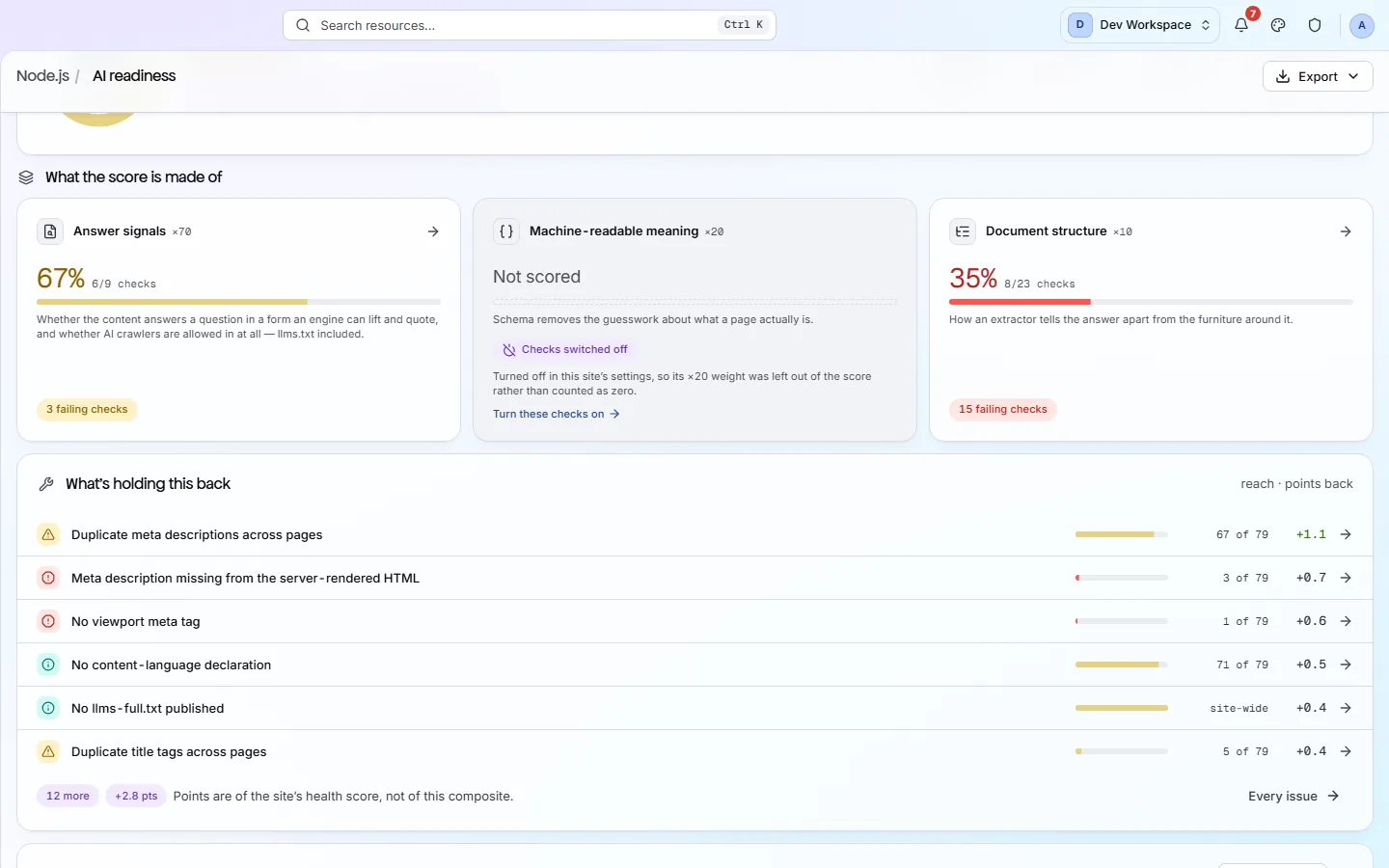Click the +2.8 pts badge
The image size is (1389, 868).
[136, 797]
